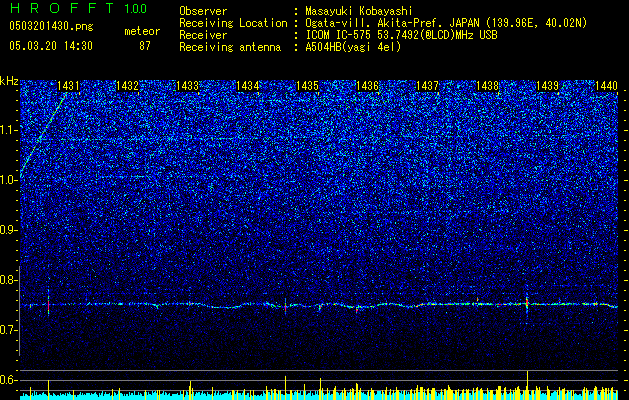Click the Receiver field label
Screen dimensions: 629x400
click(203, 35)
